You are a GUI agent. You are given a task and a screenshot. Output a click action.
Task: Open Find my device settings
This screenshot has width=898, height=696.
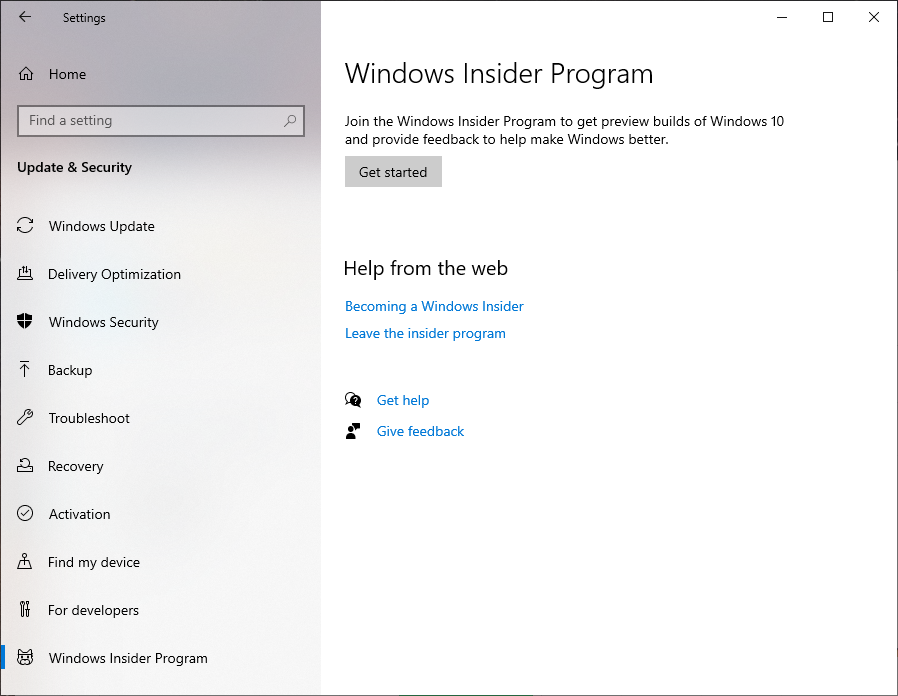tap(94, 563)
